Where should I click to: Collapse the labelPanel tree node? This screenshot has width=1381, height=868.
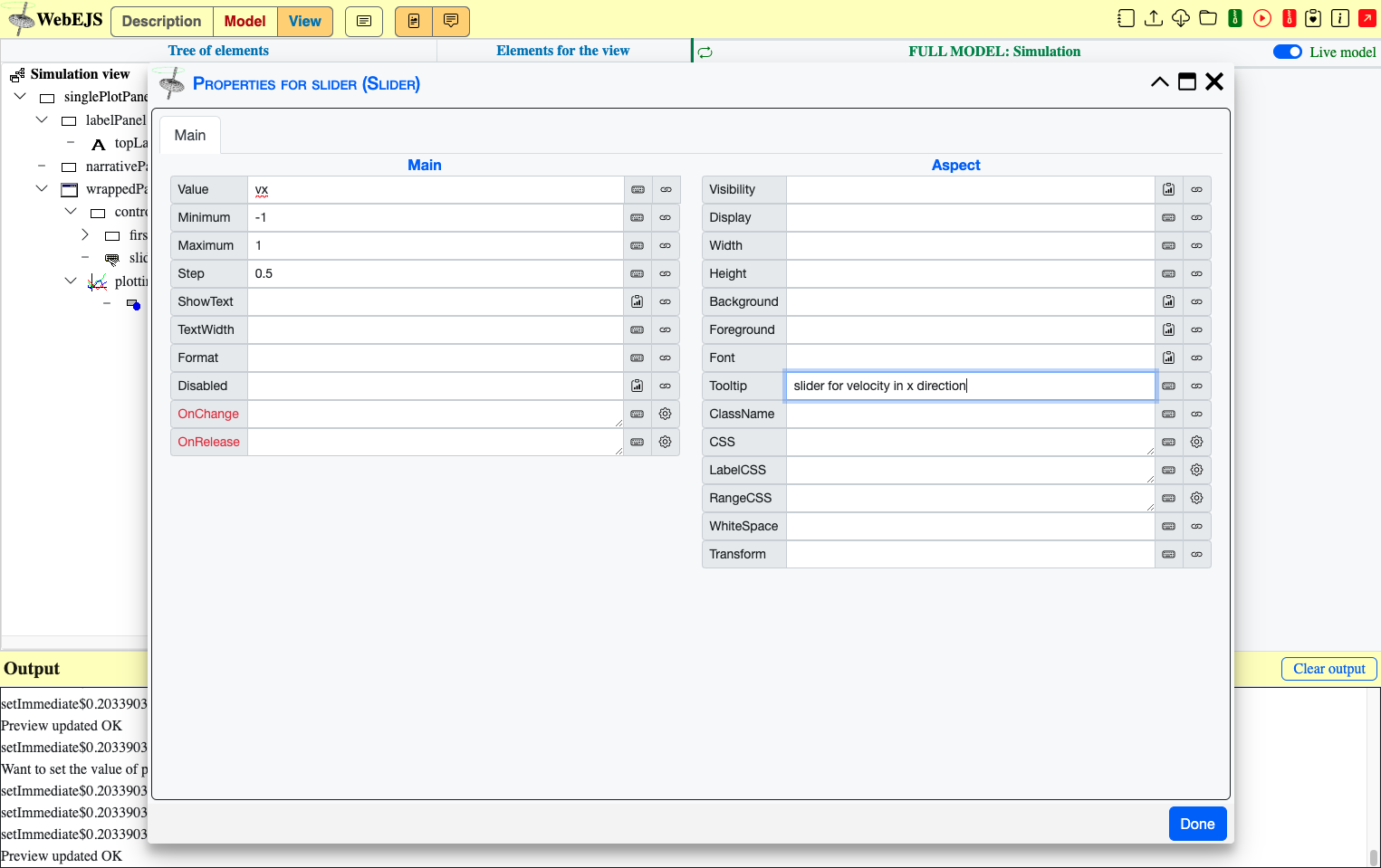[42, 119]
